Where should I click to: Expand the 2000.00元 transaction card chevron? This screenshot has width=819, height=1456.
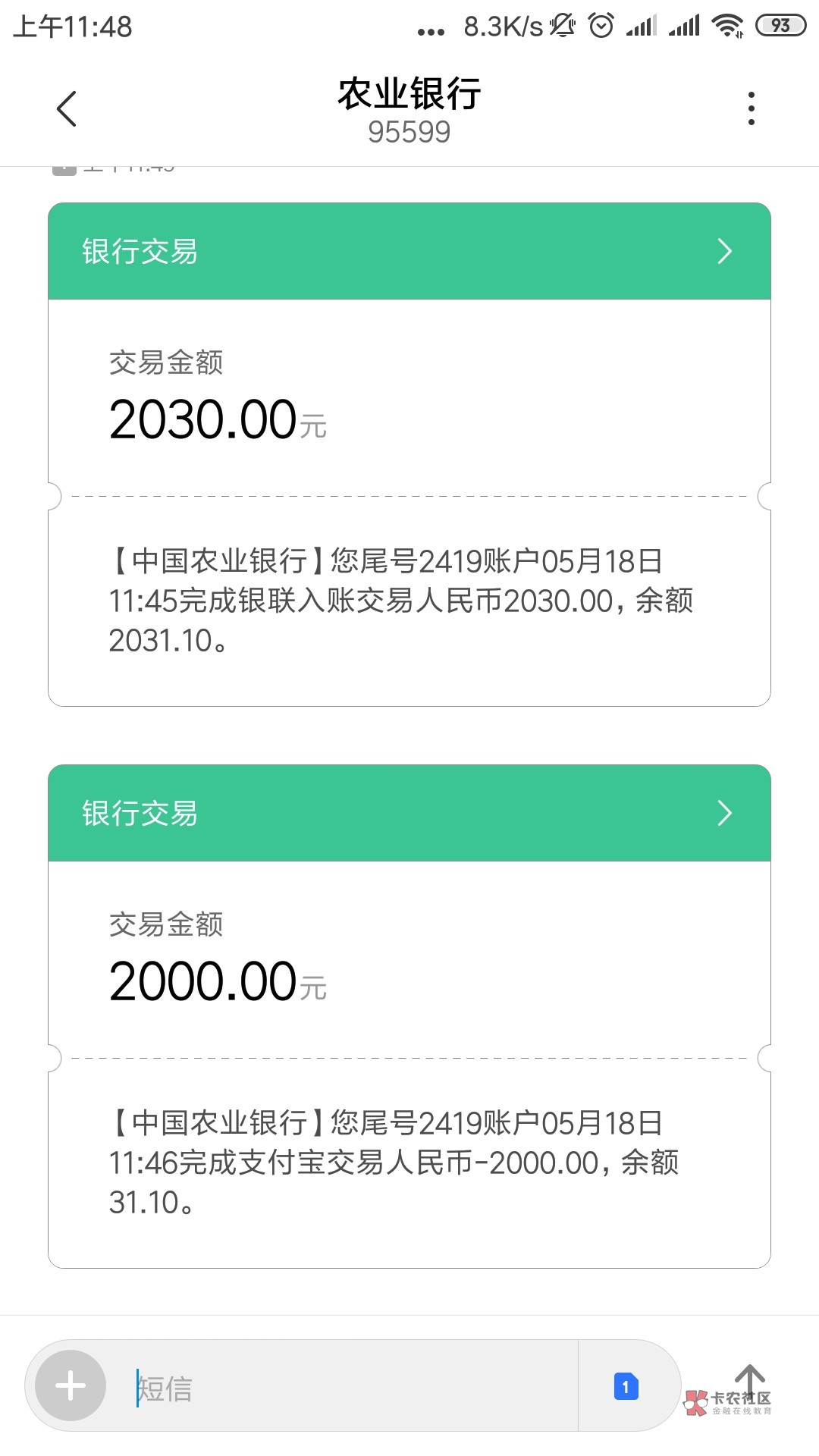tap(724, 814)
